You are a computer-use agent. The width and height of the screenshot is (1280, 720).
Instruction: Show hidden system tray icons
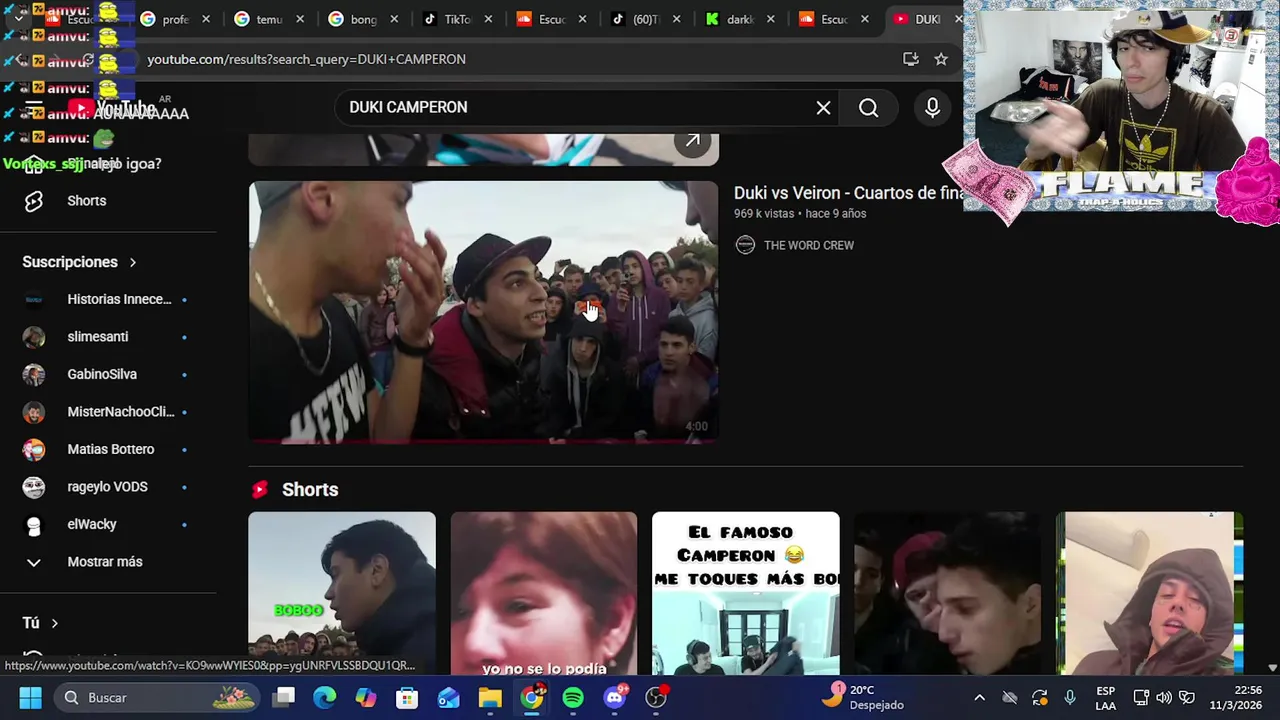(x=979, y=697)
